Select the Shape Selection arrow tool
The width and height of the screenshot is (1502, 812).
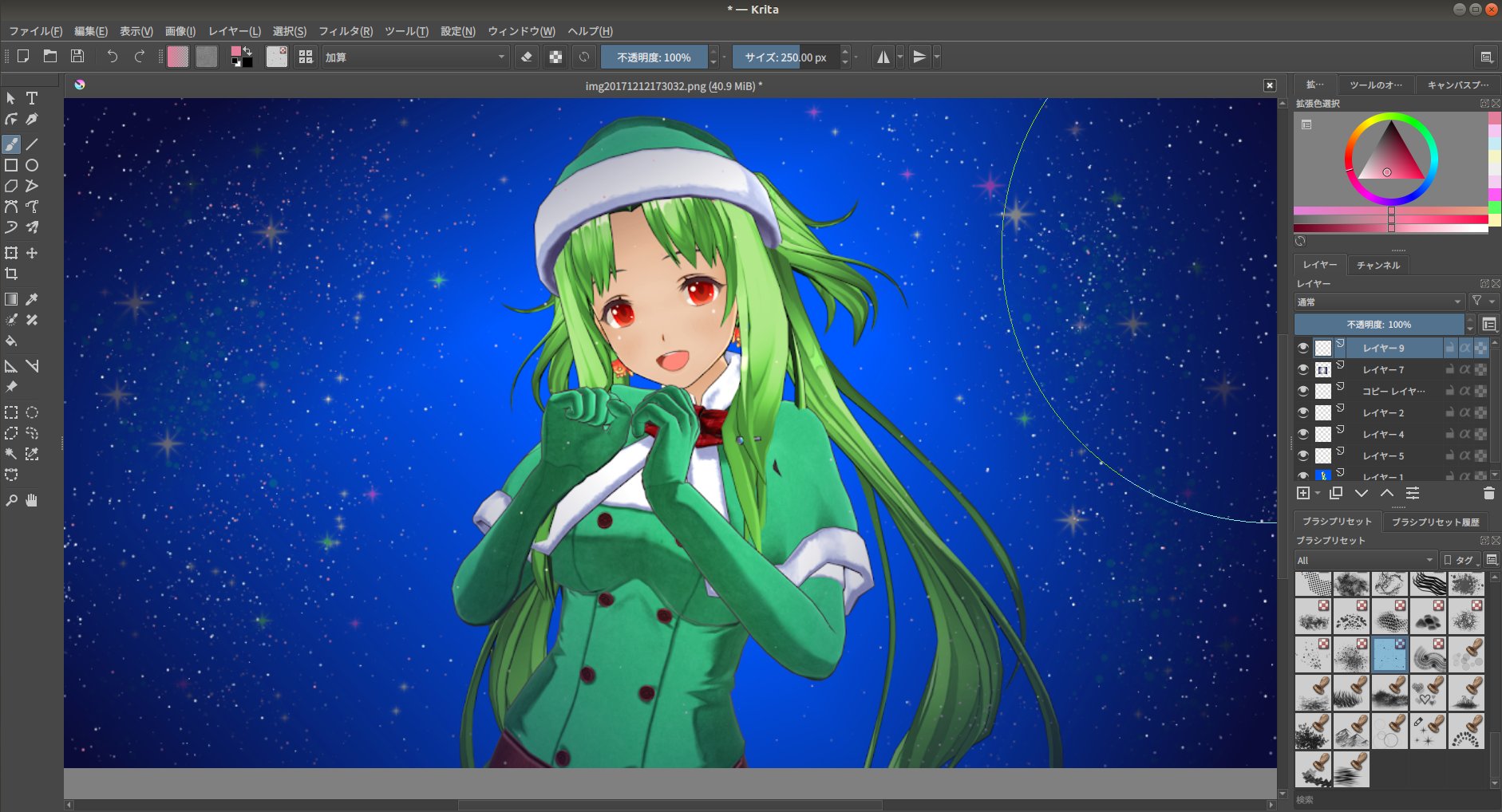coord(11,98)
